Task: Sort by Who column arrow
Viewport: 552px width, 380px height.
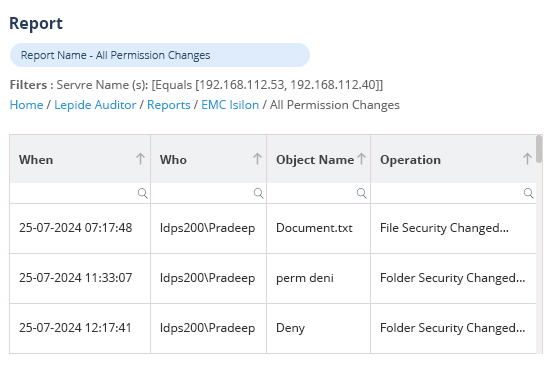Action: 257,159
